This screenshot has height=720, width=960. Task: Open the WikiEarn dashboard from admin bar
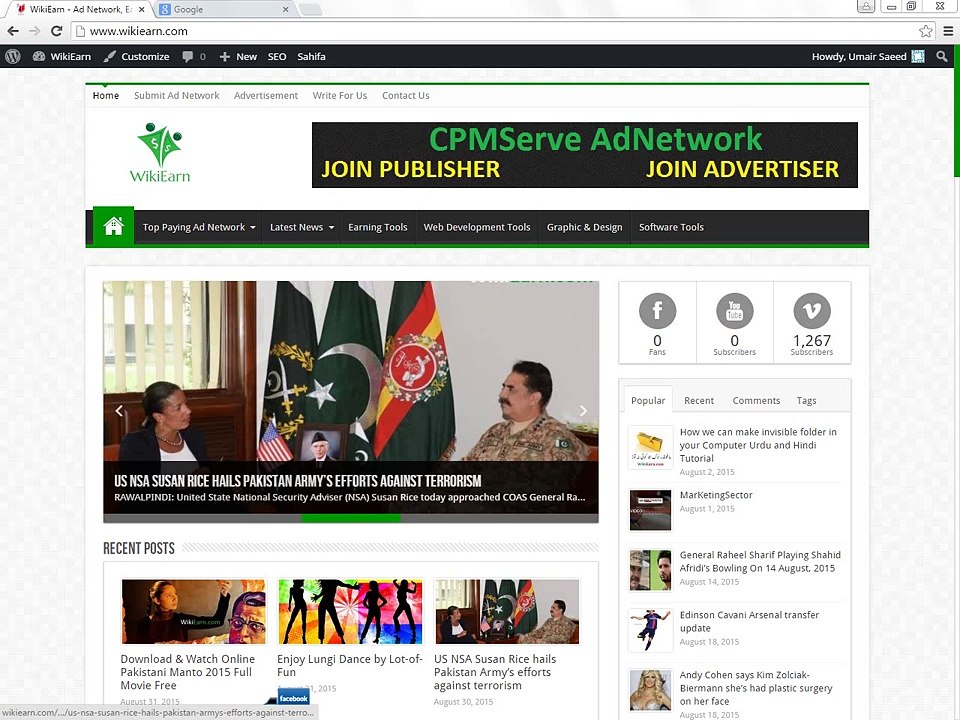[x=62, y=56]
